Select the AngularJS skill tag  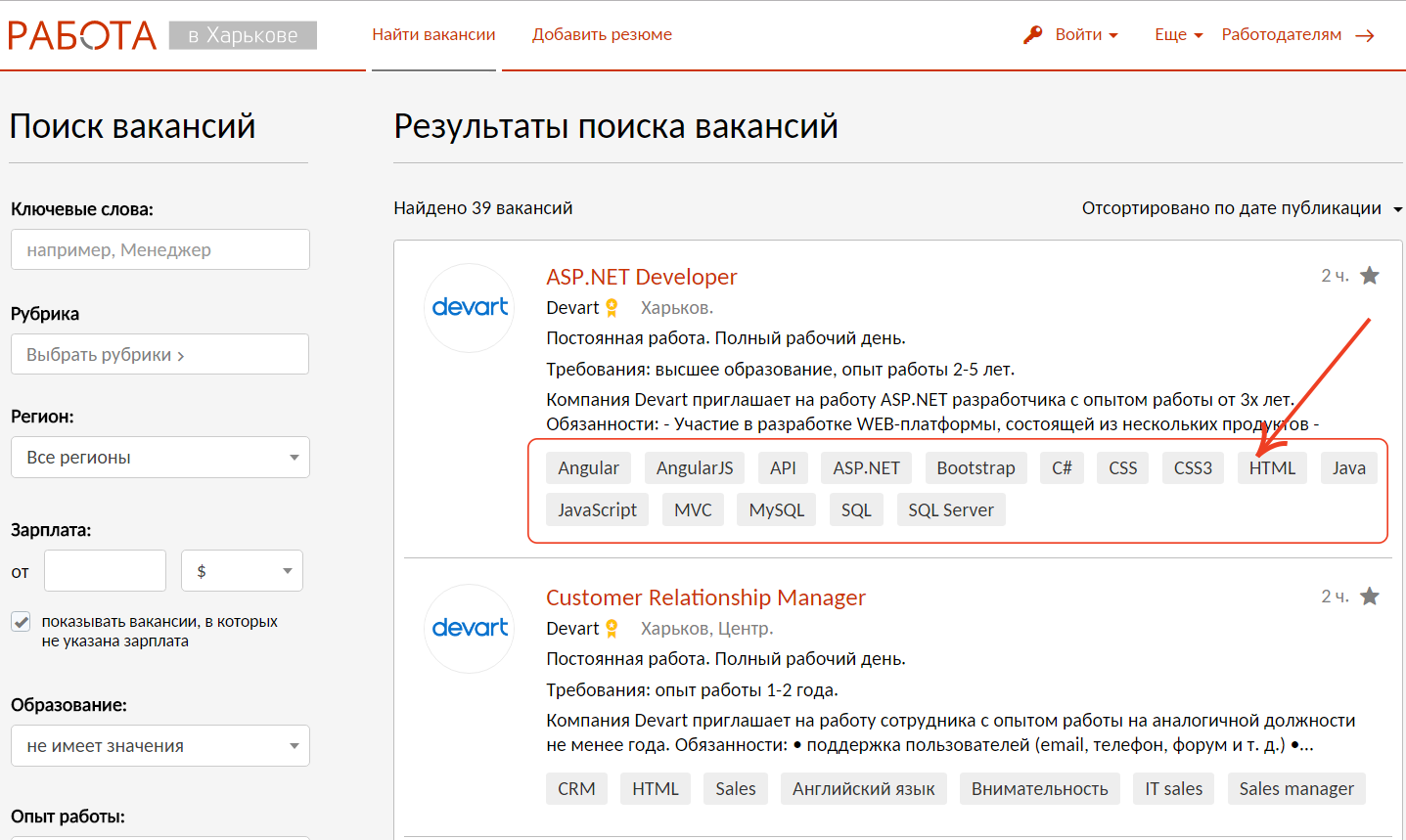point(695,468)
